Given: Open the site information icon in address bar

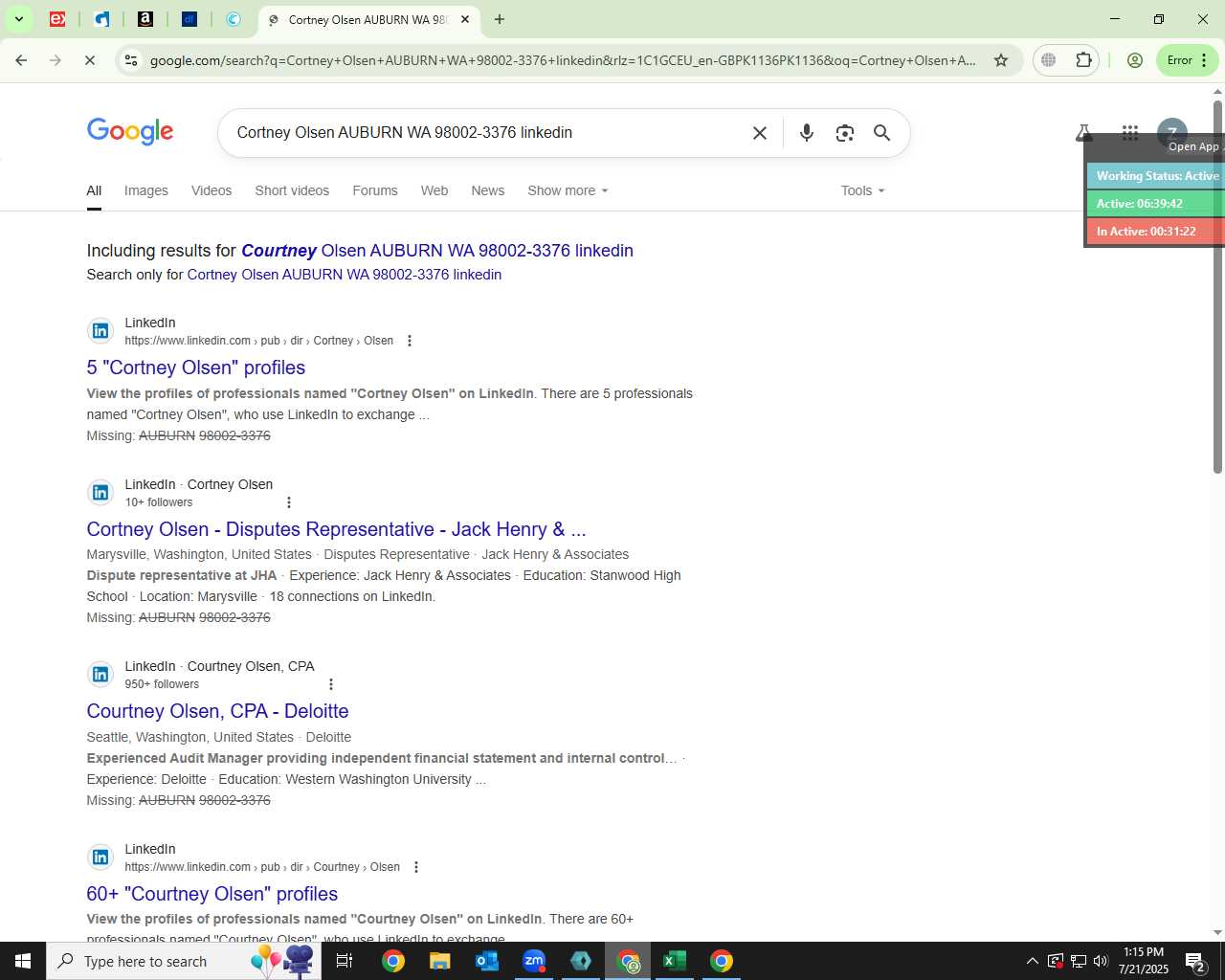Looking at the screenshot, I should tap(131, 60).
